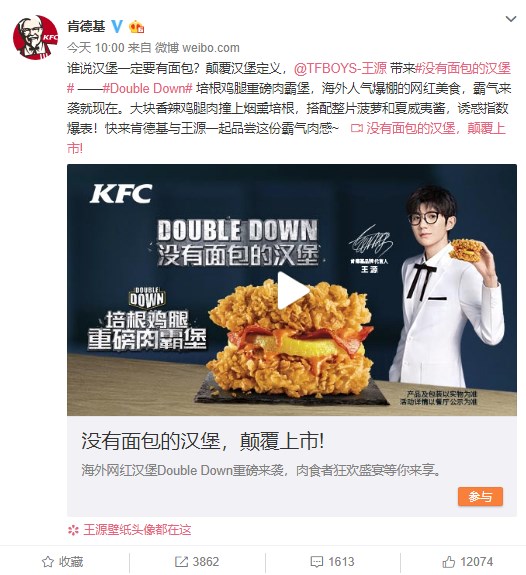The height and width of the screenshot is (575, 526).
Task: Open the video link 没有面包的汉堡，颠覆上市
Action: pyautogui.click(x=428, y=128)
